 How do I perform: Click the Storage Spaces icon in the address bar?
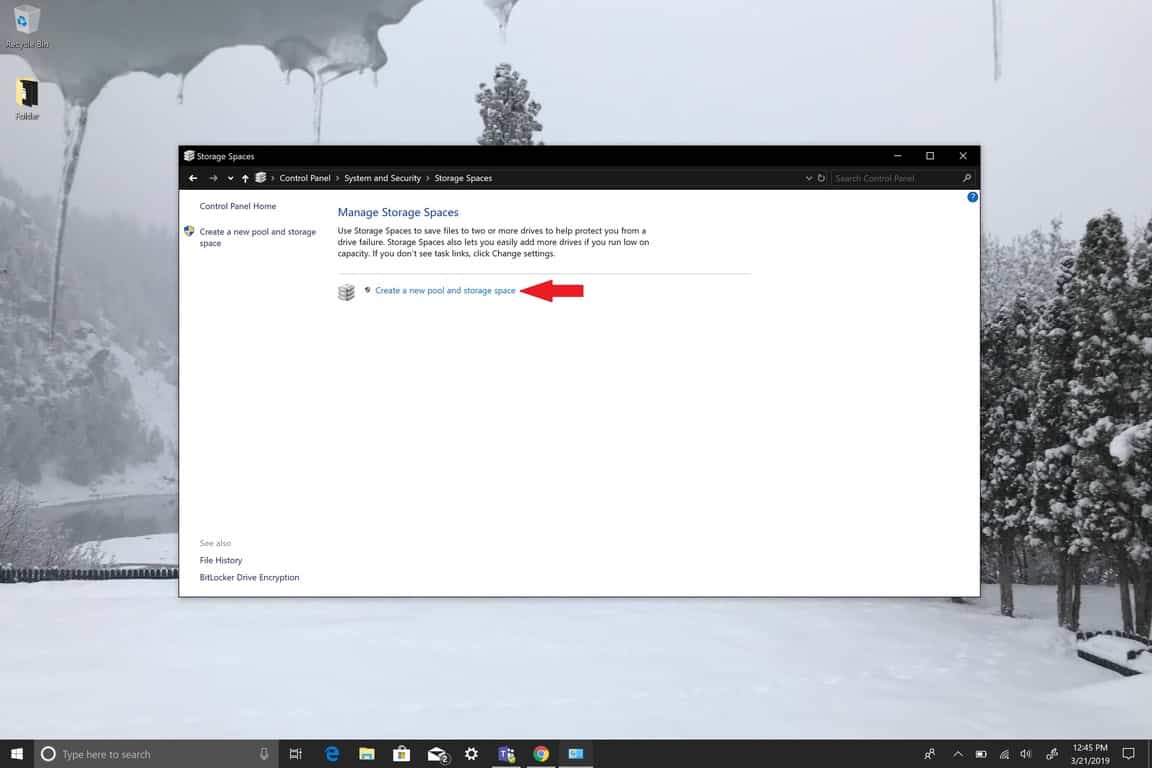click(260, 178)
